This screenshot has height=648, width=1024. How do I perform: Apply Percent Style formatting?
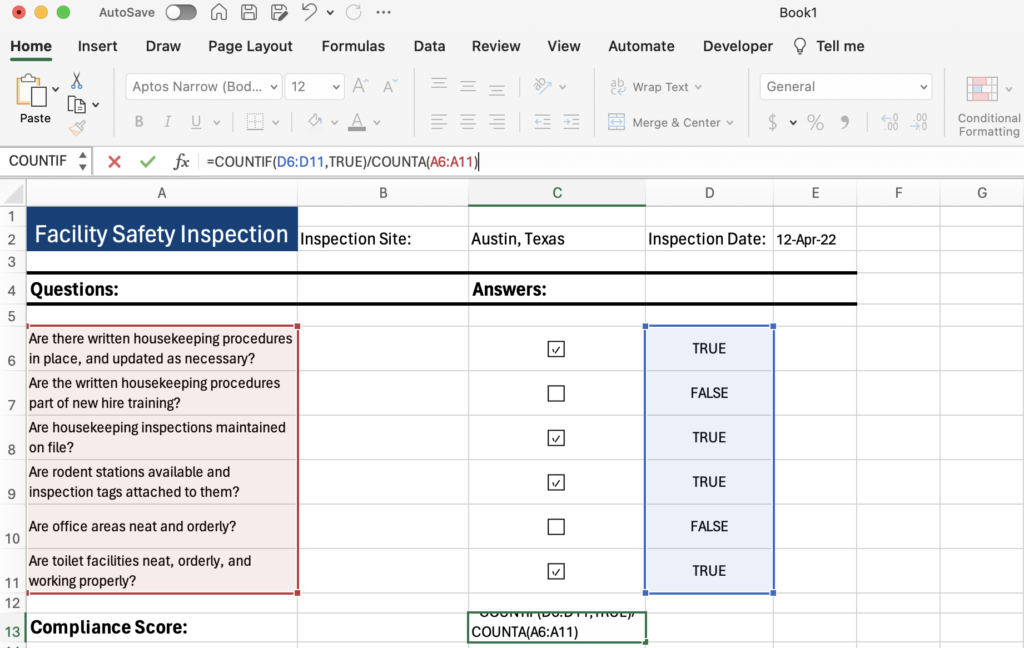point(815,122)
